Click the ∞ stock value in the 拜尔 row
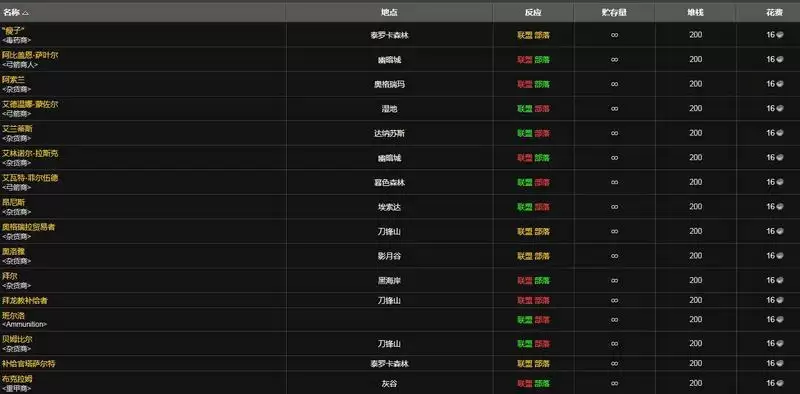 614,280
